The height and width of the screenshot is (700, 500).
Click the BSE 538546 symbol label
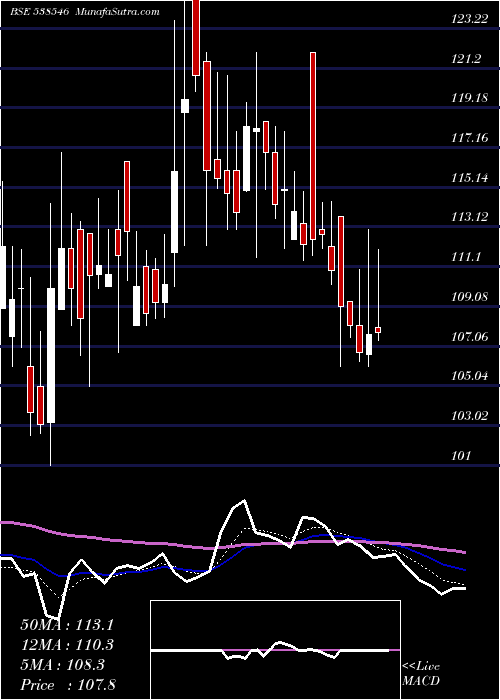(x=39, y=12)
